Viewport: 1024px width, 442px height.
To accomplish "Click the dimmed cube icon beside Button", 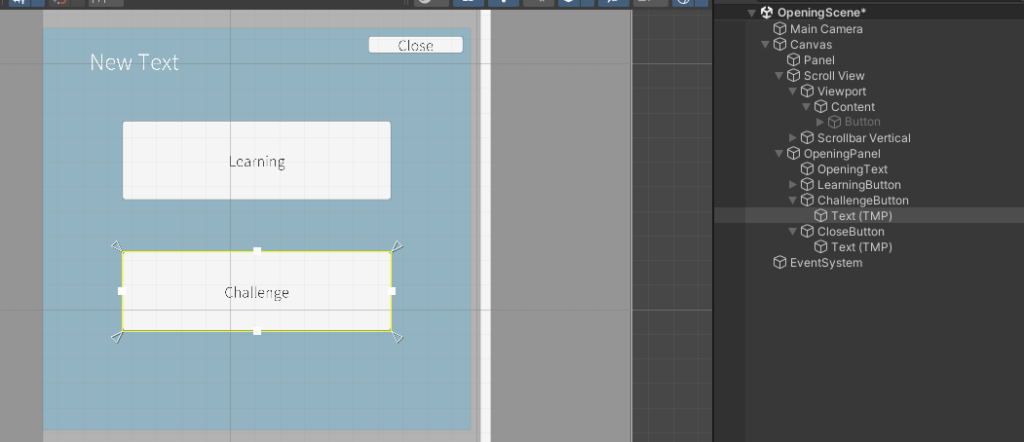I will tap(835, 122).
